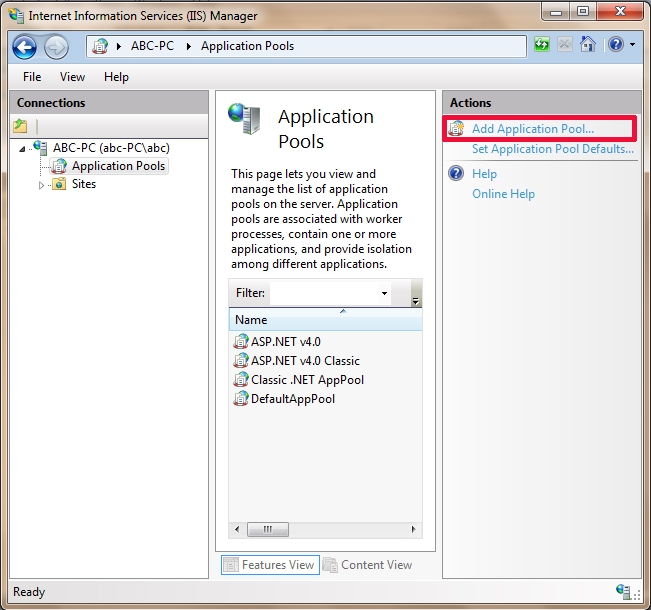Expand the Sites tree node
This screenshot has height=610, width=651.
click(41, 185)
